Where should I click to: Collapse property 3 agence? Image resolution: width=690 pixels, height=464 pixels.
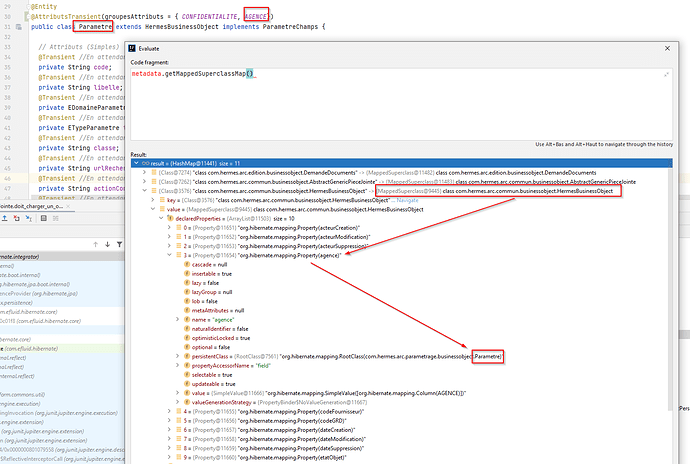click(x=169, y=255)
